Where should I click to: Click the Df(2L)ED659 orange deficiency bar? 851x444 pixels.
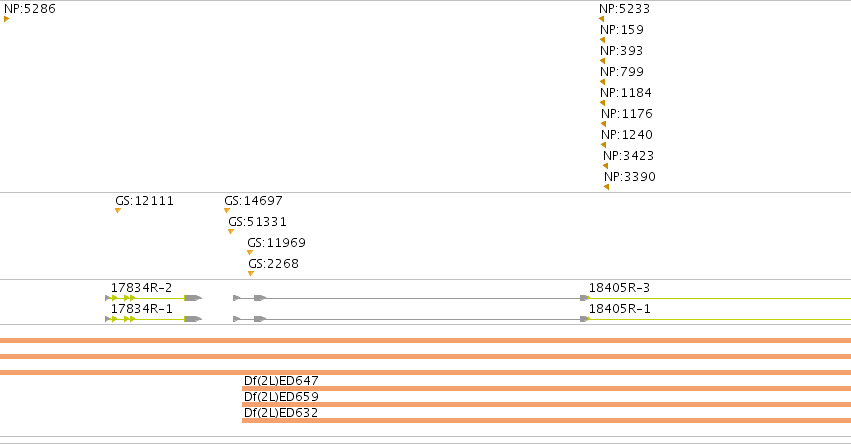[x=547, y=404]
